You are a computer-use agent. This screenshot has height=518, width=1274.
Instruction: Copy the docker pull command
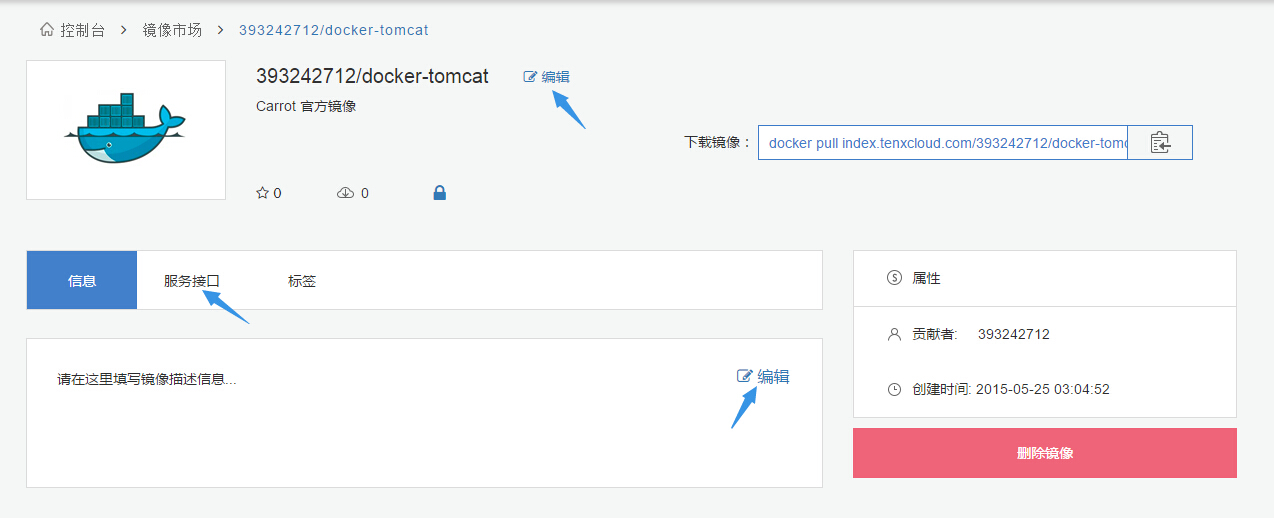click(1160, 142)
